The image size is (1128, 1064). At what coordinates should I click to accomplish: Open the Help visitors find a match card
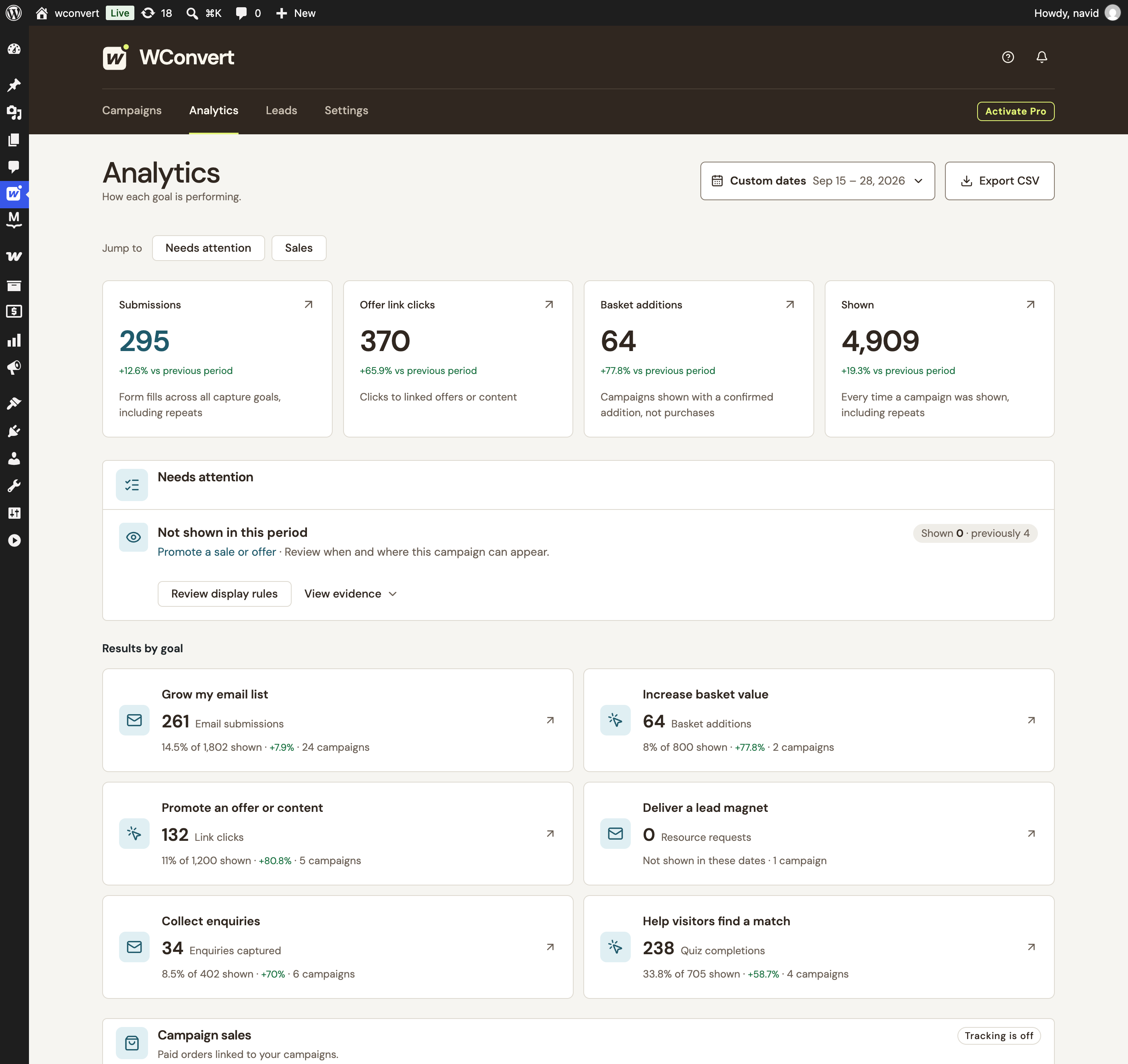tap(819, 947)
